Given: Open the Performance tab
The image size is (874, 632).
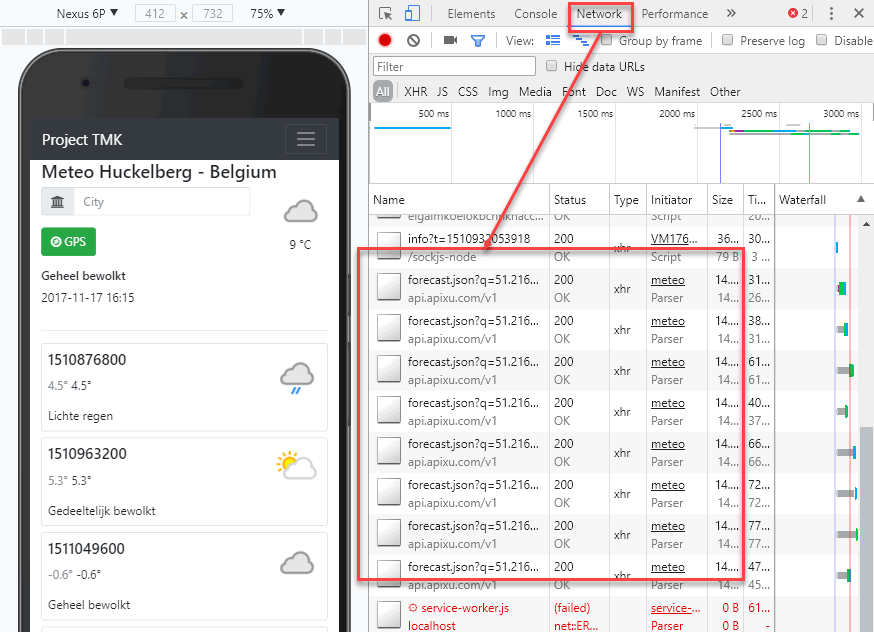Looking at the screenshot, I should click(x=674, y=14).
